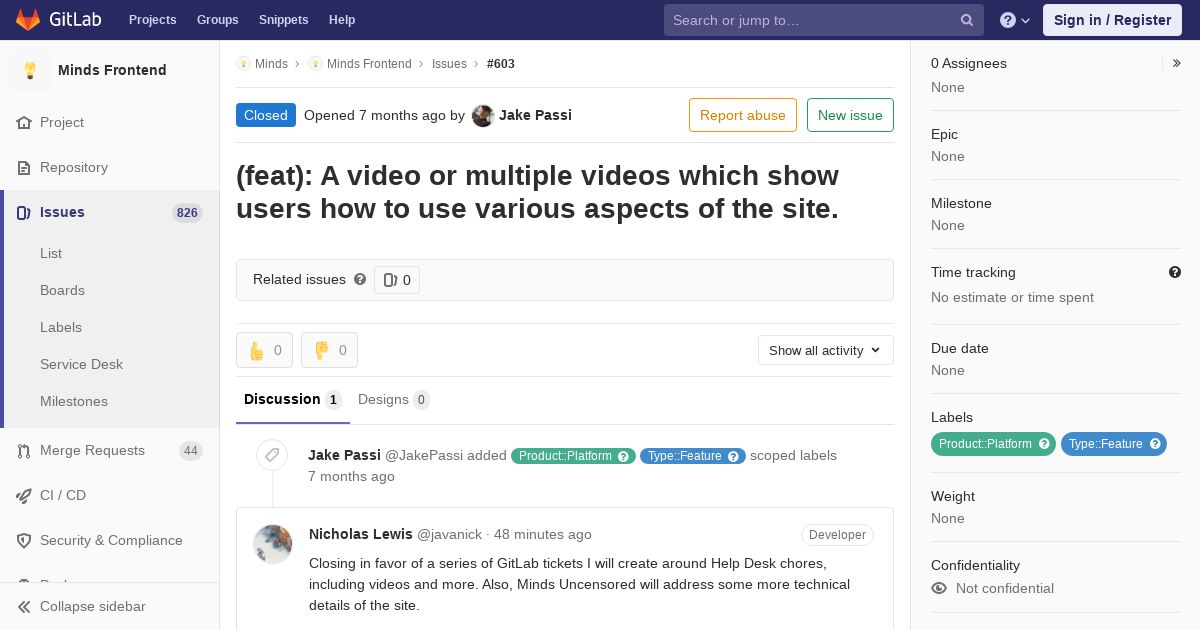Click the Issues count badge 826
Image resolution: width=1200 pixels, height=630 pixels.
(x=187, y=212)
